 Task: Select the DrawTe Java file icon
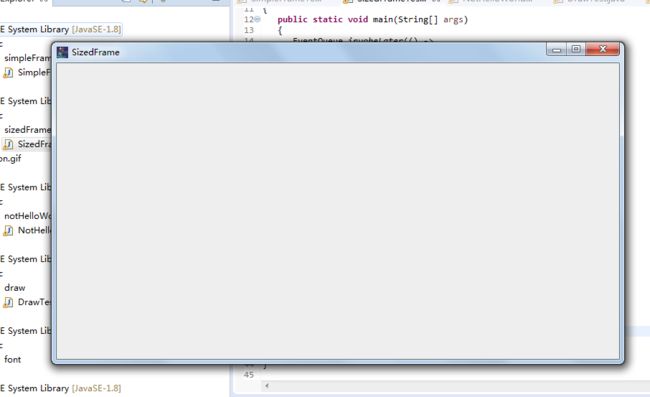pyautogui.click(x=8, y=303)
